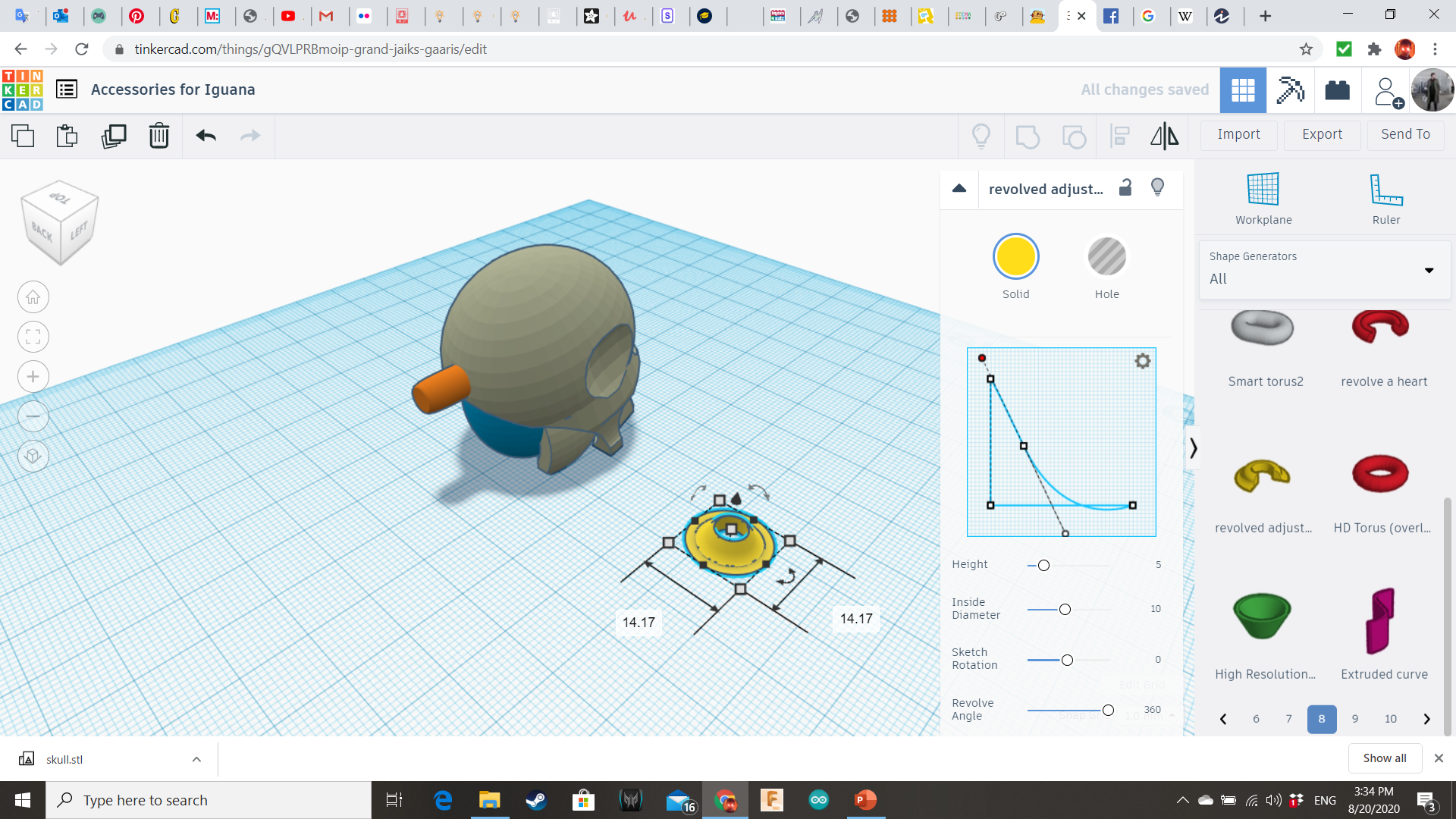Go to shapes page 9
Screen dimensions: 1456x819
[x=1354, y=719]
